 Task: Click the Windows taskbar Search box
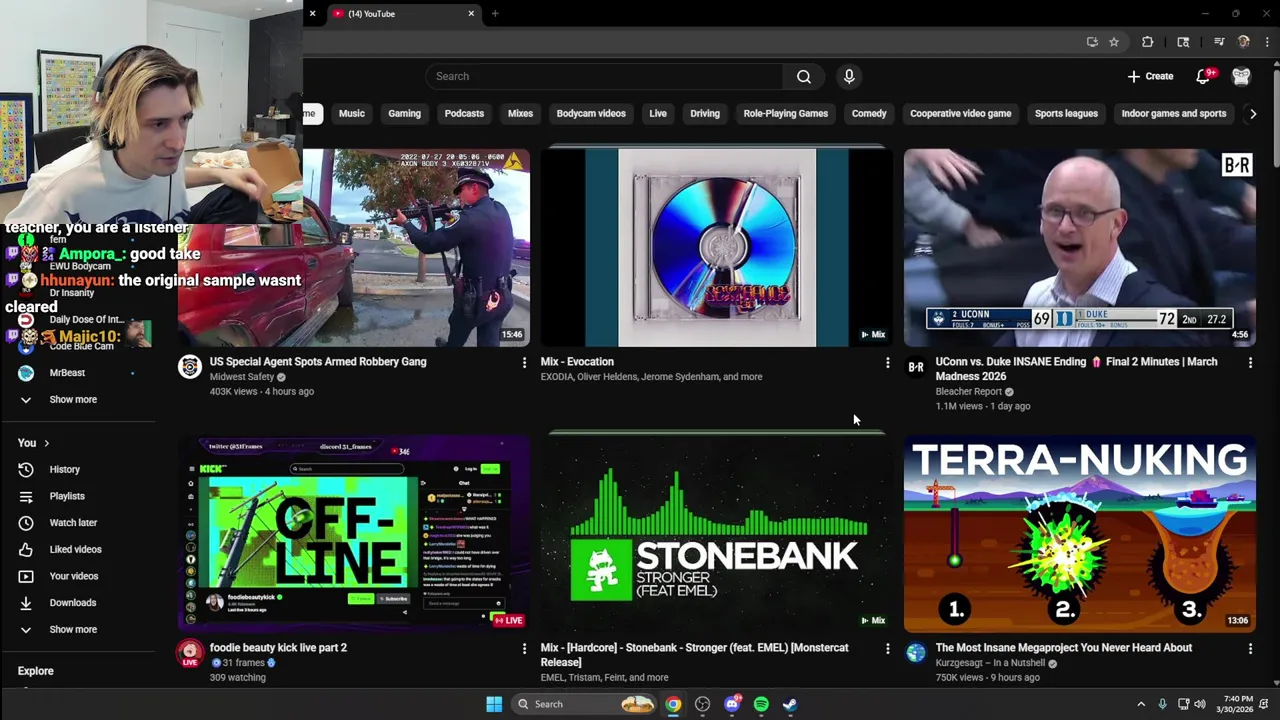click(x=585, y=704)
